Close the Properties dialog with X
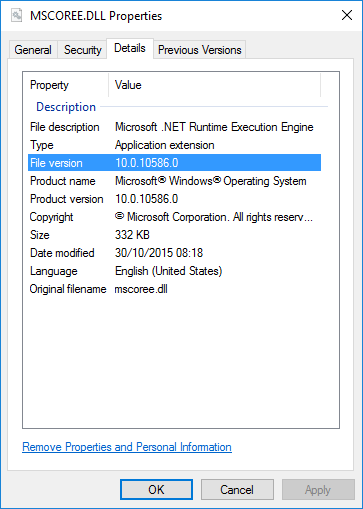This screenshot has width=363, height=509. (347, 15)
